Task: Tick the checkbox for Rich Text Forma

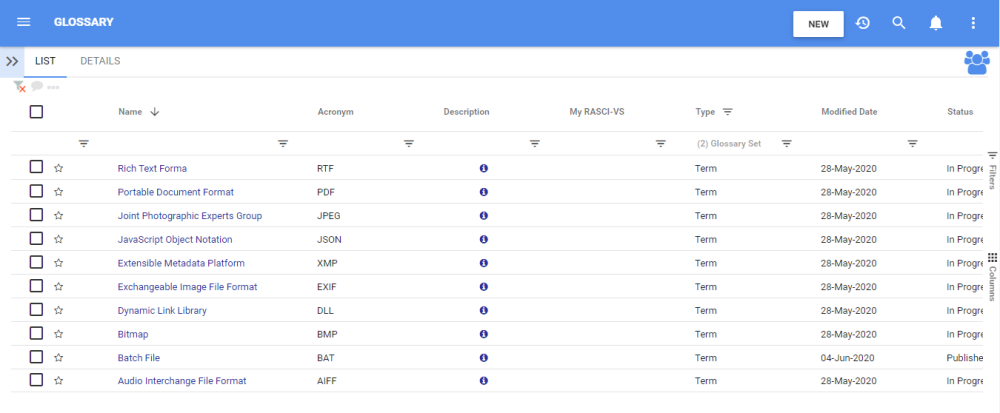Action: coord(36,168)
